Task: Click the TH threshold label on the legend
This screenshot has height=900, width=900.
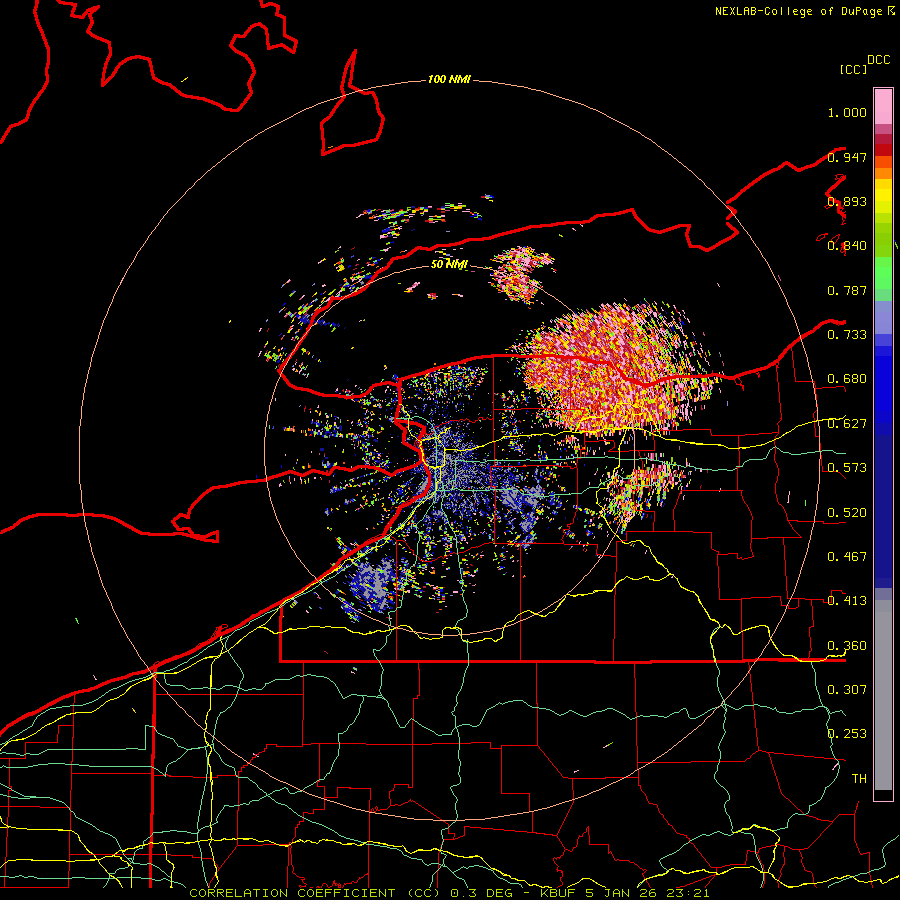Action: click(x=859, y=778)
